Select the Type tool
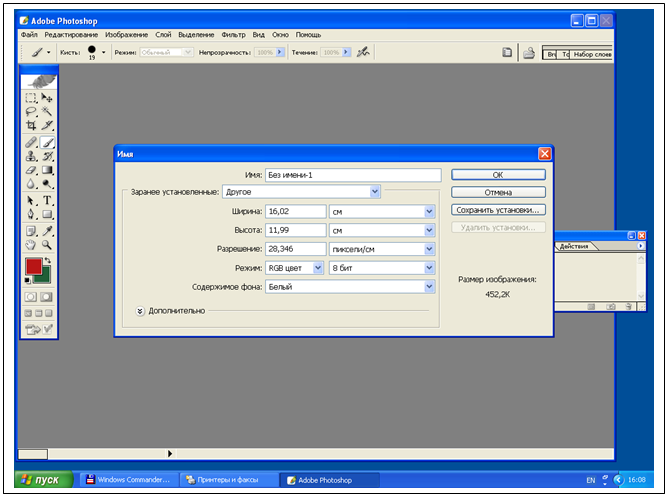 [x=47, y=200]
